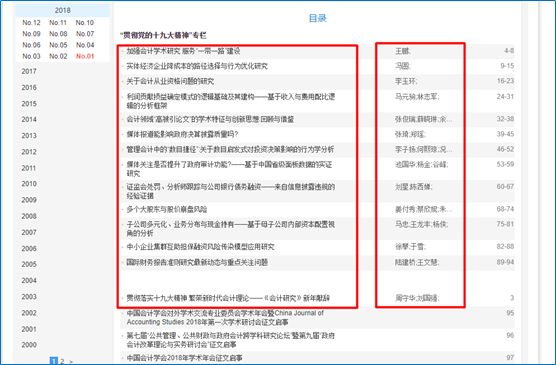This screenshot has height=365, width=556.
Task: Select issue No.04 of 2018
Action: 85,45
